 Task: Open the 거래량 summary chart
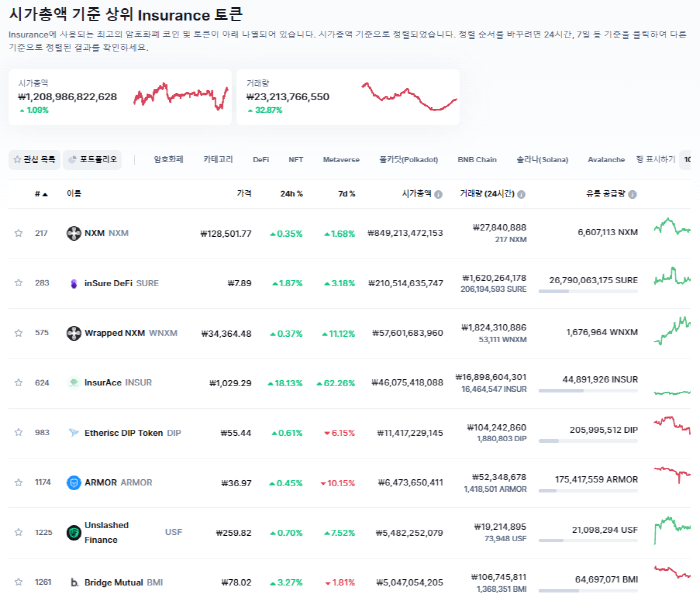pos(409,96)
